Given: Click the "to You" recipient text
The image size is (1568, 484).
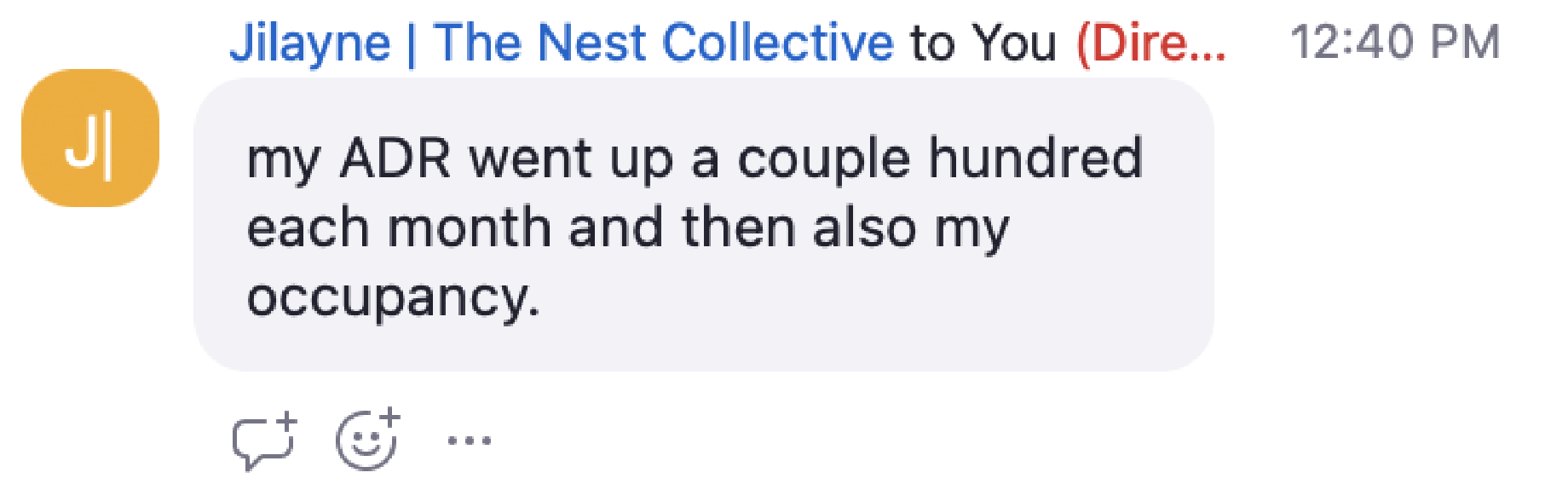Looking at the screenshot, I should point(983,43).
